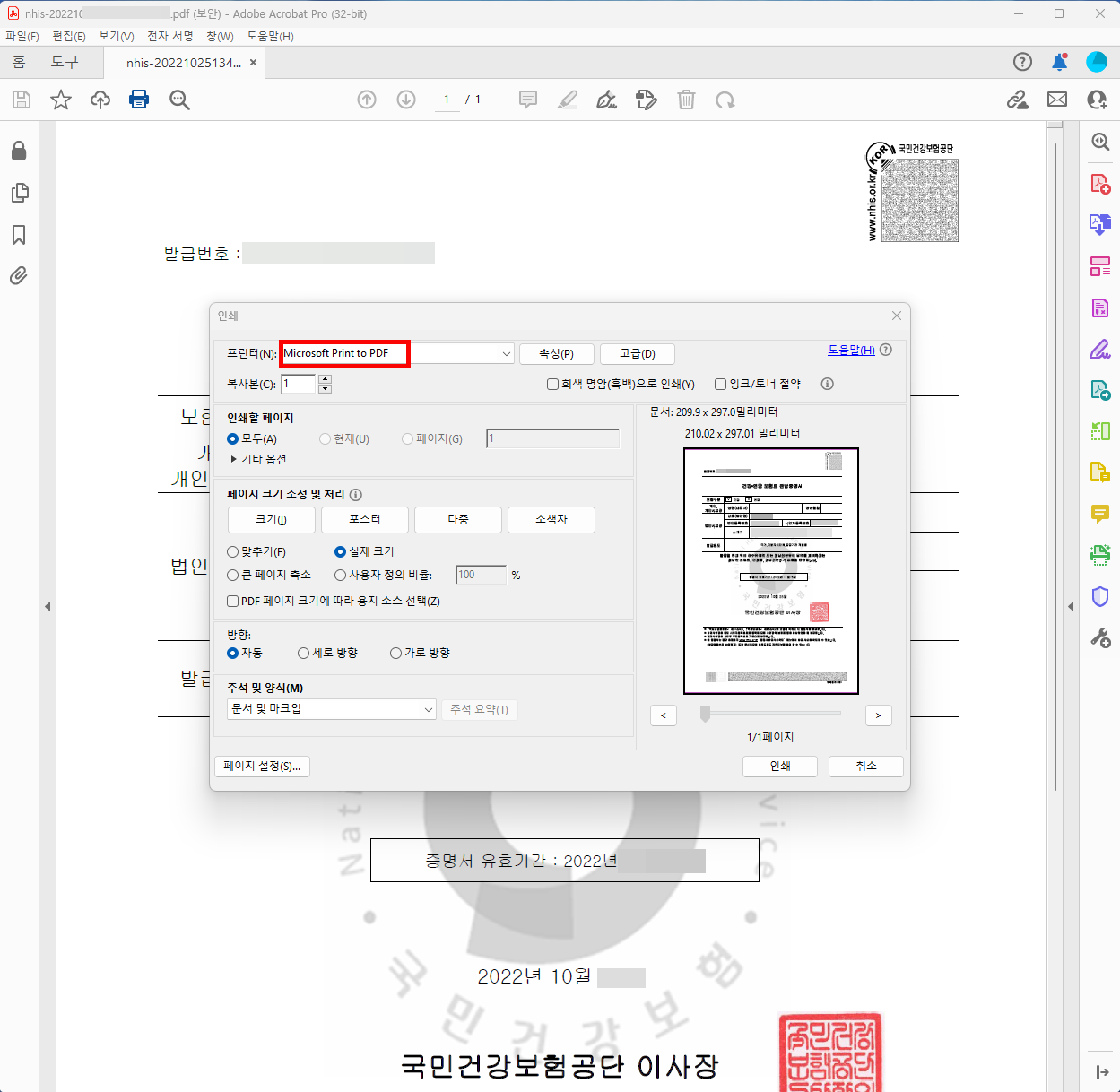Select the highlighter pen tool
The width and height of the screenshot is (1120, 1092).
(x=568, y=100)
